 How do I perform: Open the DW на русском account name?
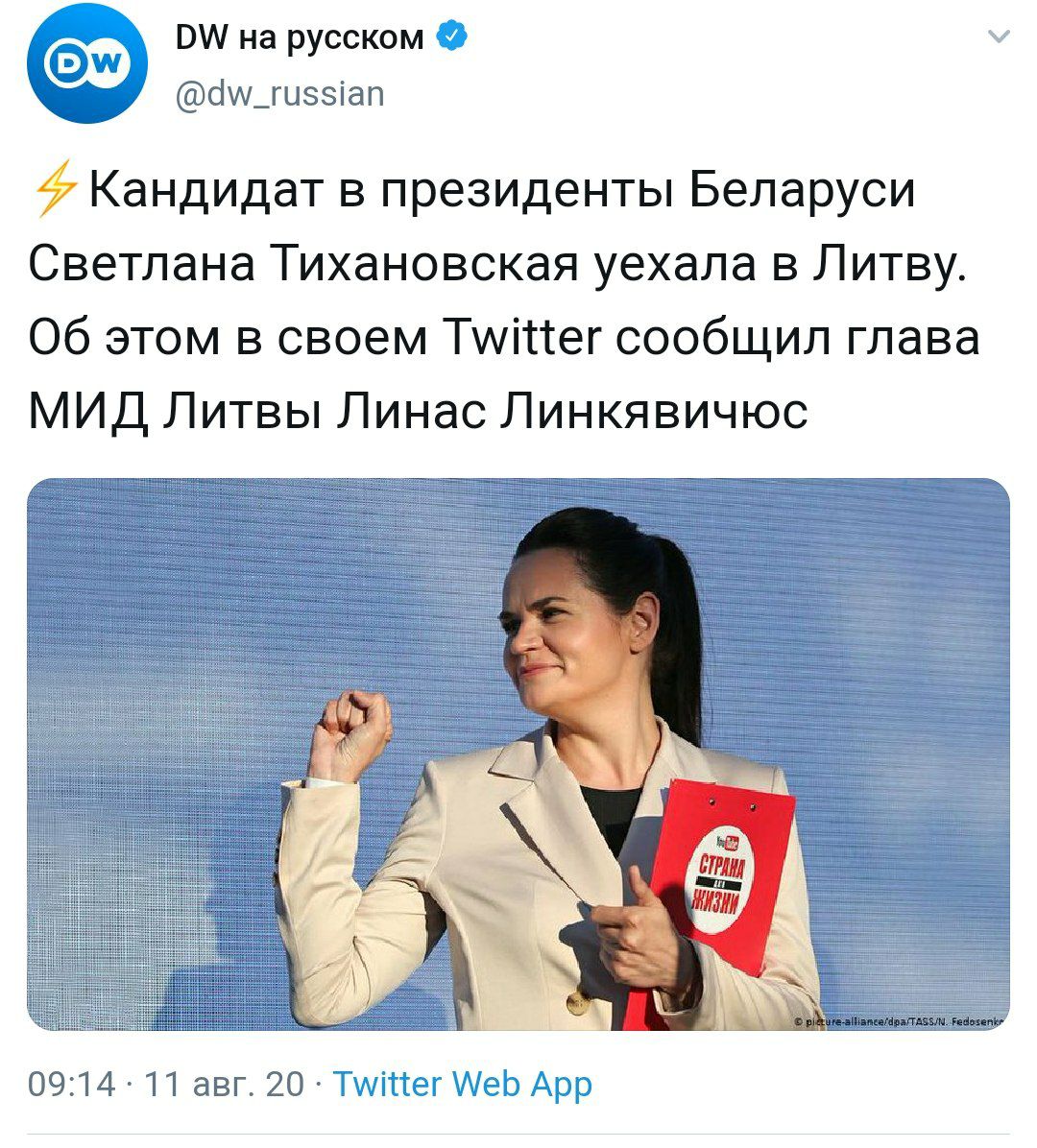(x=300, y=36)
